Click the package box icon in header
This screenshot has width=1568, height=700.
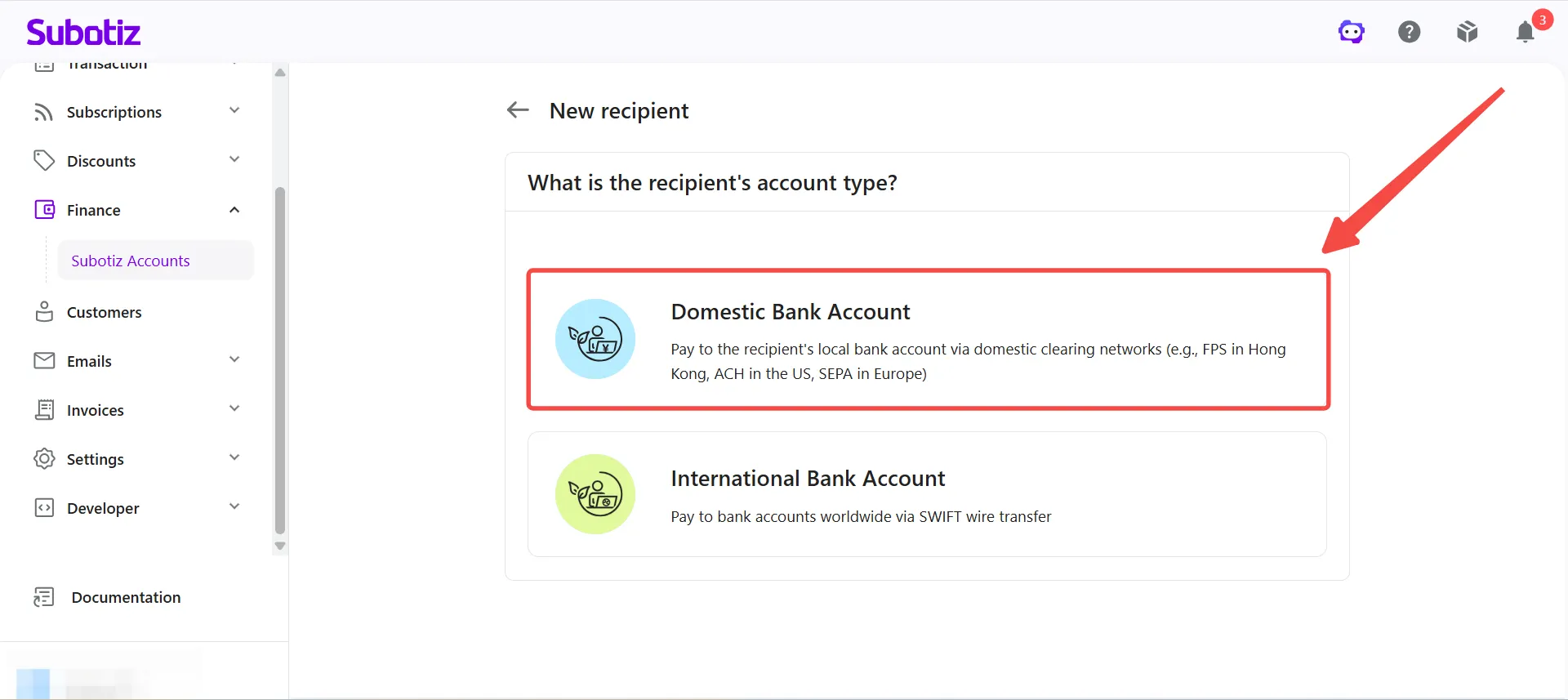(1467, 32)
